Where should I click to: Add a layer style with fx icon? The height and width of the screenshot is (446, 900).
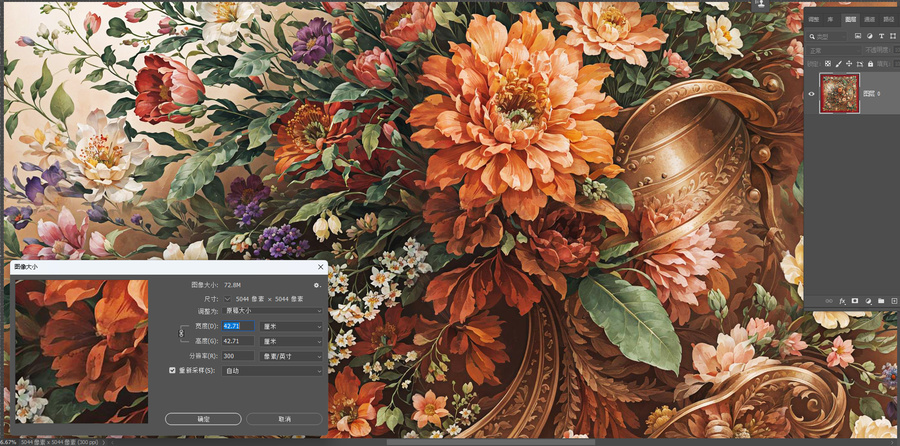(843, 301)
